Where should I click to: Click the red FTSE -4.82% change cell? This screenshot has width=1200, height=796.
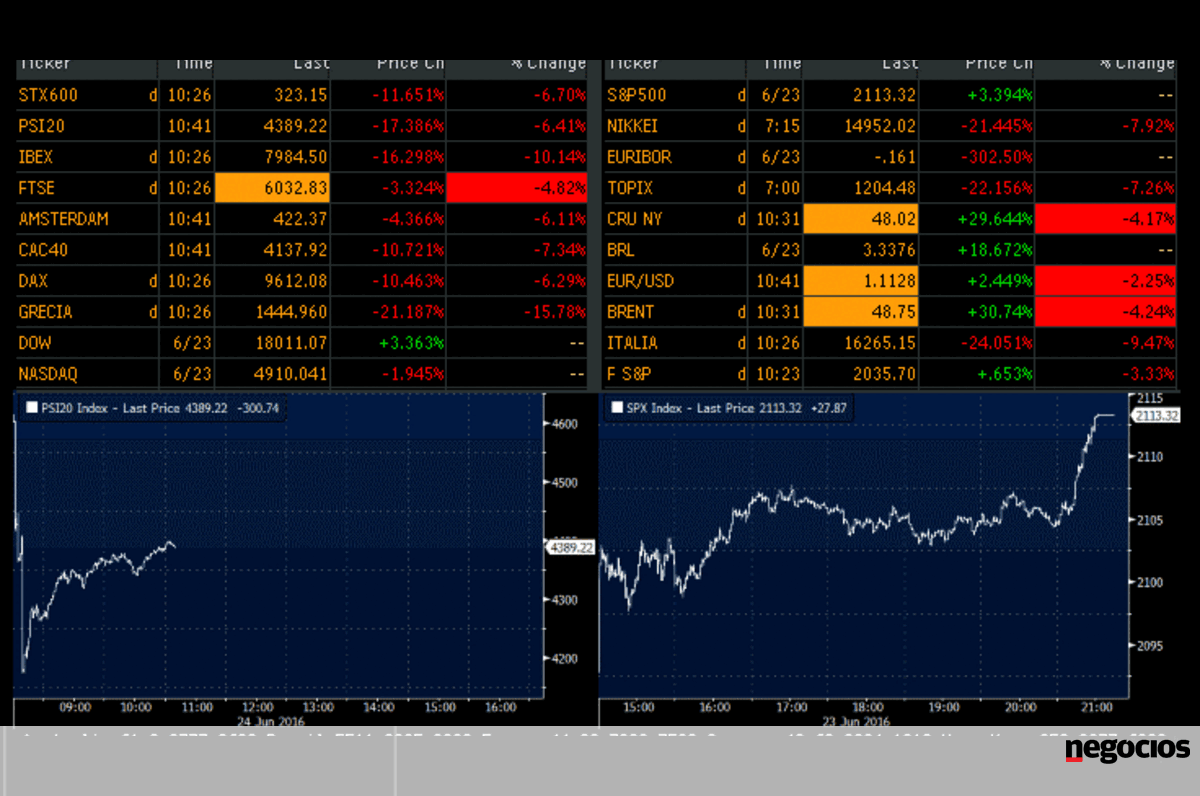click(517, 188)
